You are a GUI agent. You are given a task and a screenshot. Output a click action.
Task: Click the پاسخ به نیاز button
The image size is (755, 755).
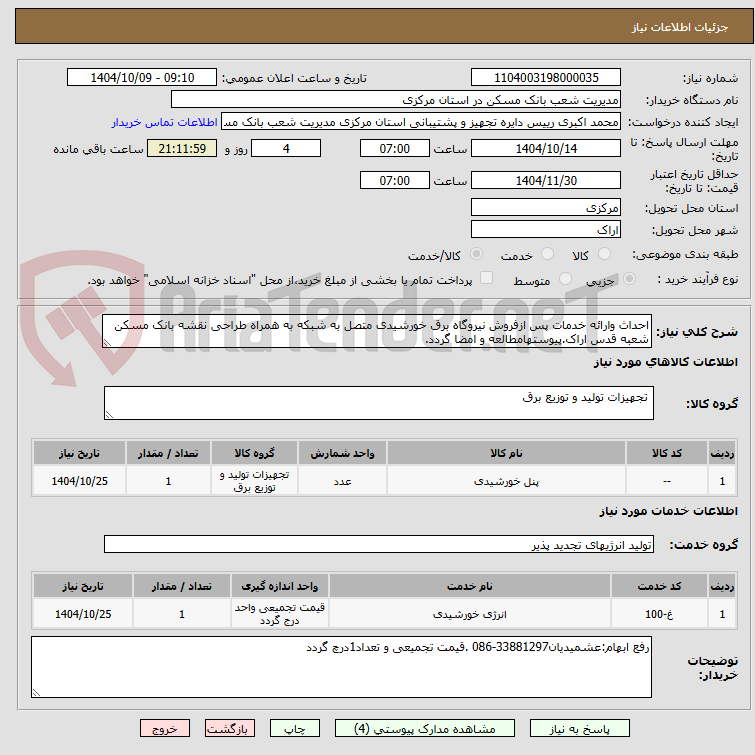(x=579, y=728)
